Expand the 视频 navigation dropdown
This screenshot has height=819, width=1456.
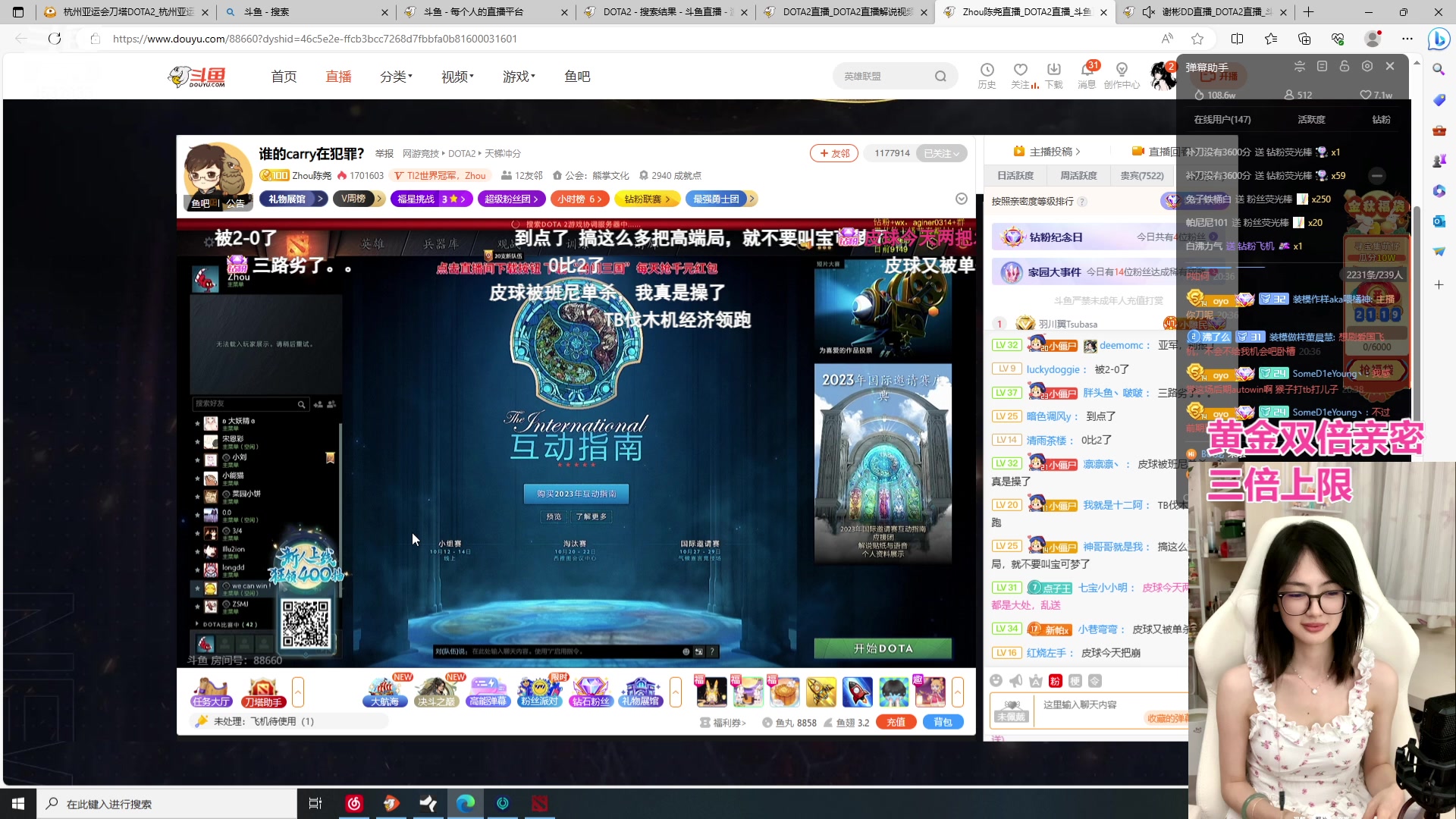click(457, 77)
